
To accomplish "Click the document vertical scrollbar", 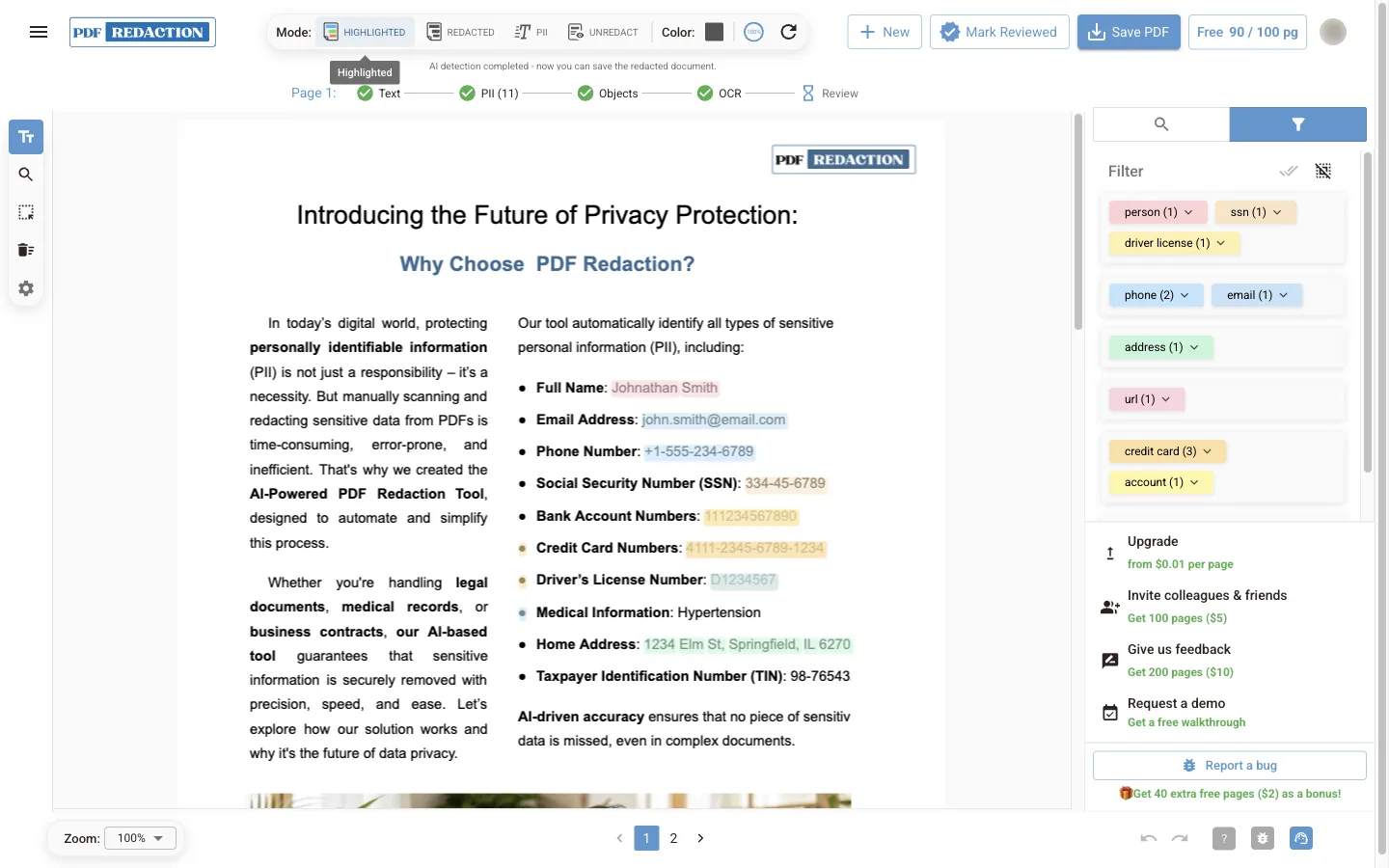I will [x=1078, y=222].
